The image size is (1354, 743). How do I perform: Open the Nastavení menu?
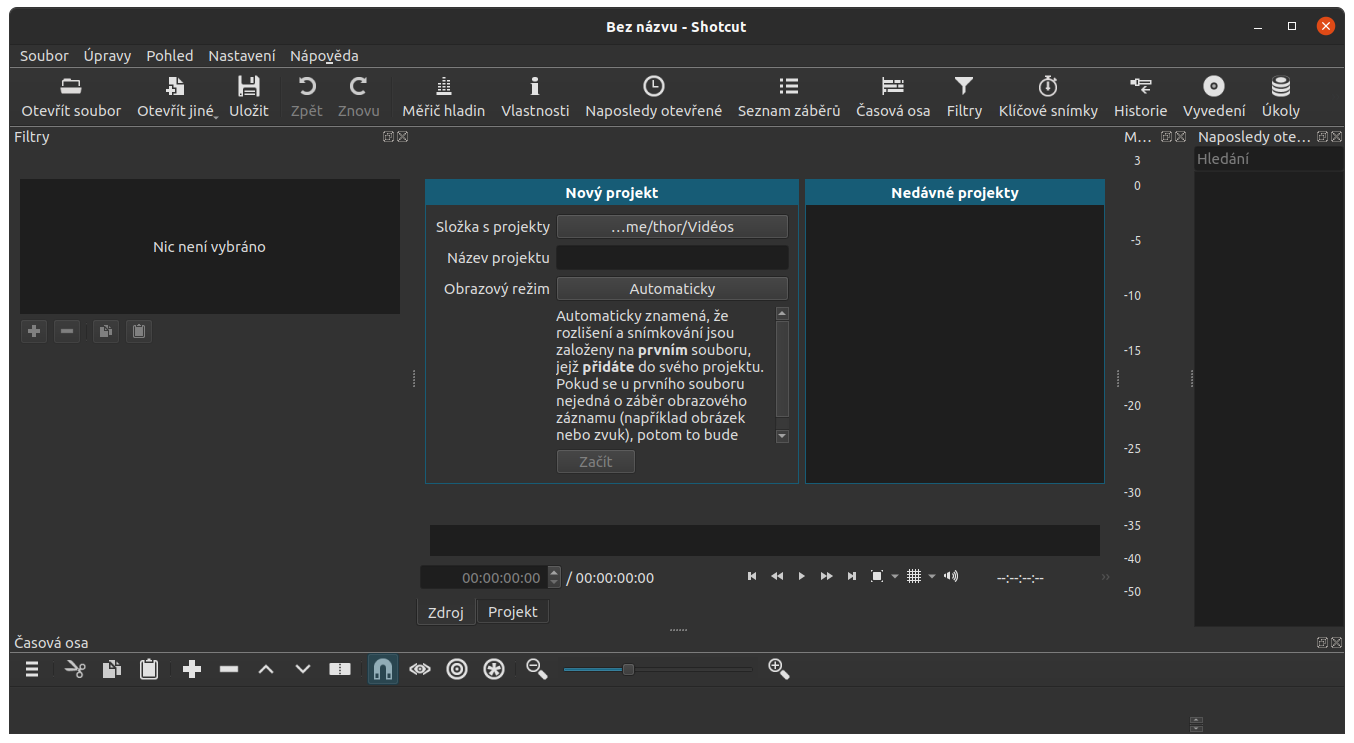[241, 56]
